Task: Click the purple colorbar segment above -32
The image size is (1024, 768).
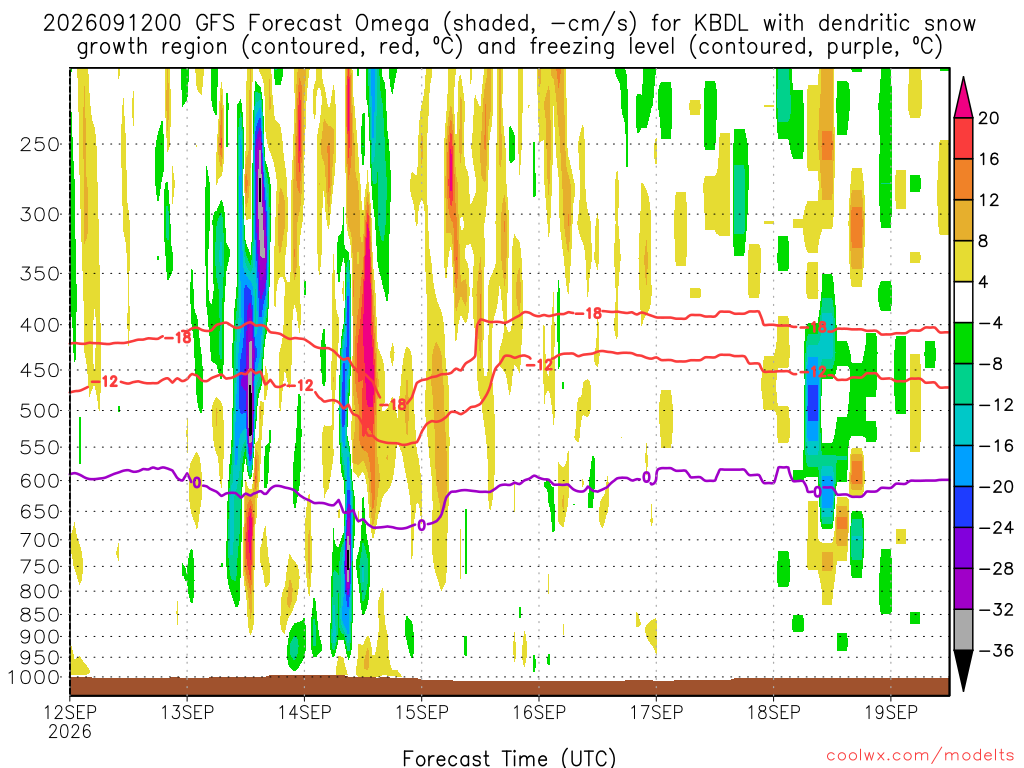Action: 963,589
